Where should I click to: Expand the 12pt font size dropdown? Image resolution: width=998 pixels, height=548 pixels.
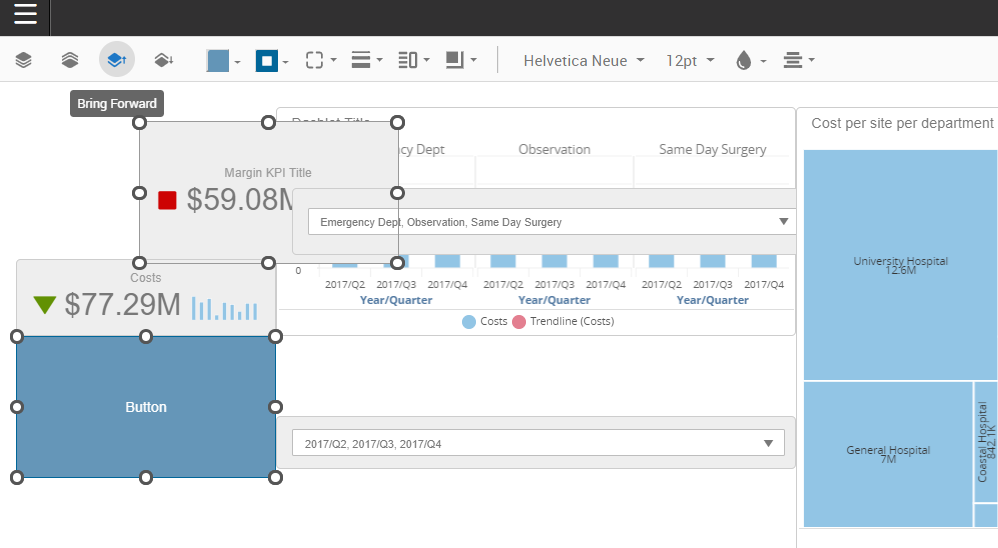coord(690,61)
